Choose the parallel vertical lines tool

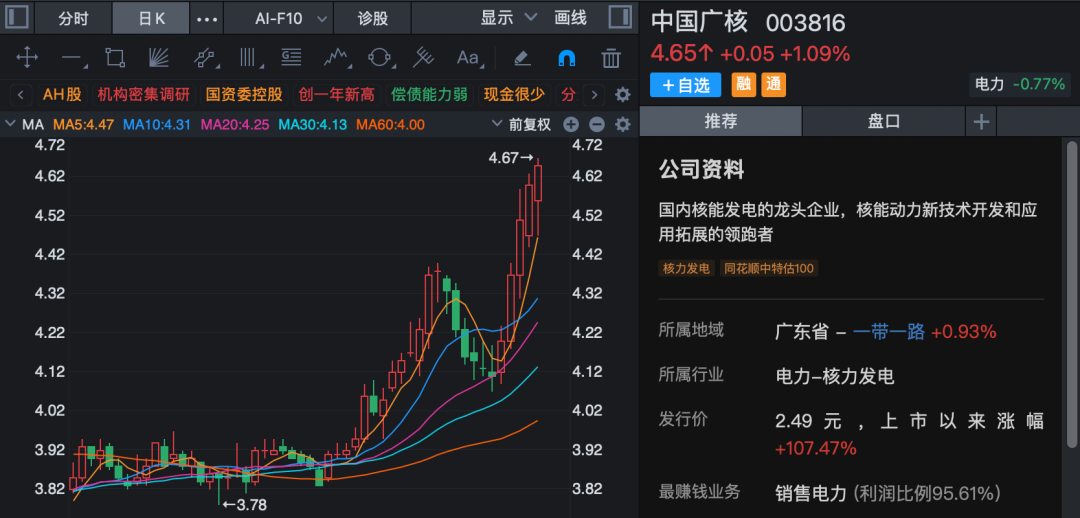[247, 58]
